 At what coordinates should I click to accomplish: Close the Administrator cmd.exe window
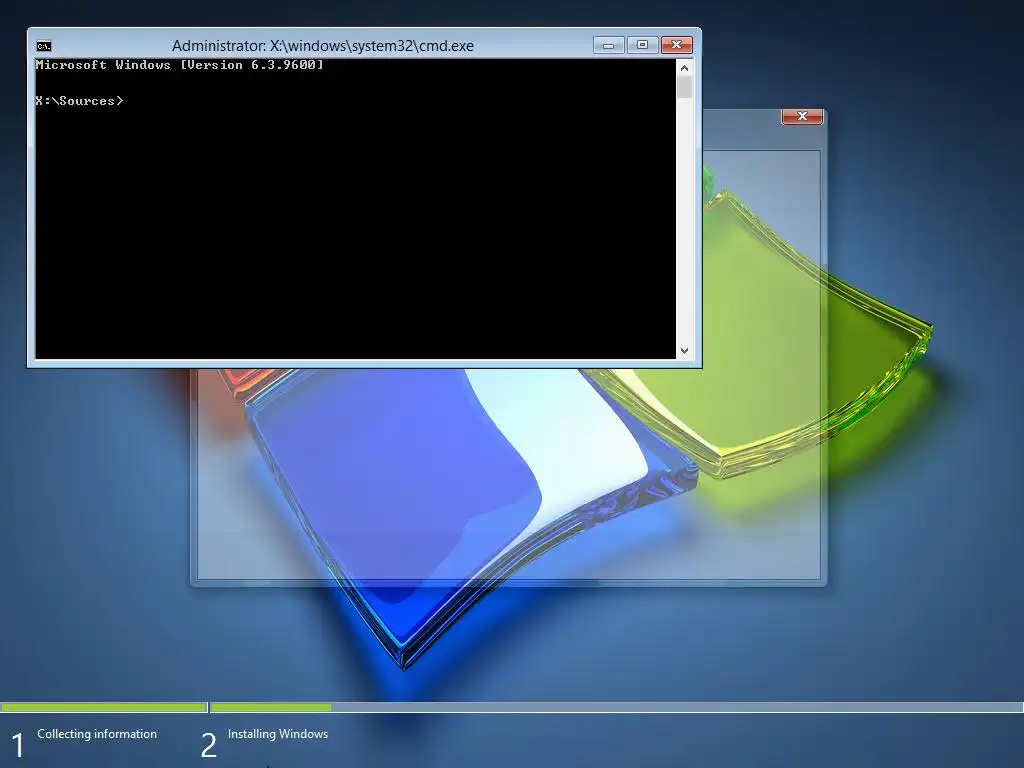(x=677, y=45)
